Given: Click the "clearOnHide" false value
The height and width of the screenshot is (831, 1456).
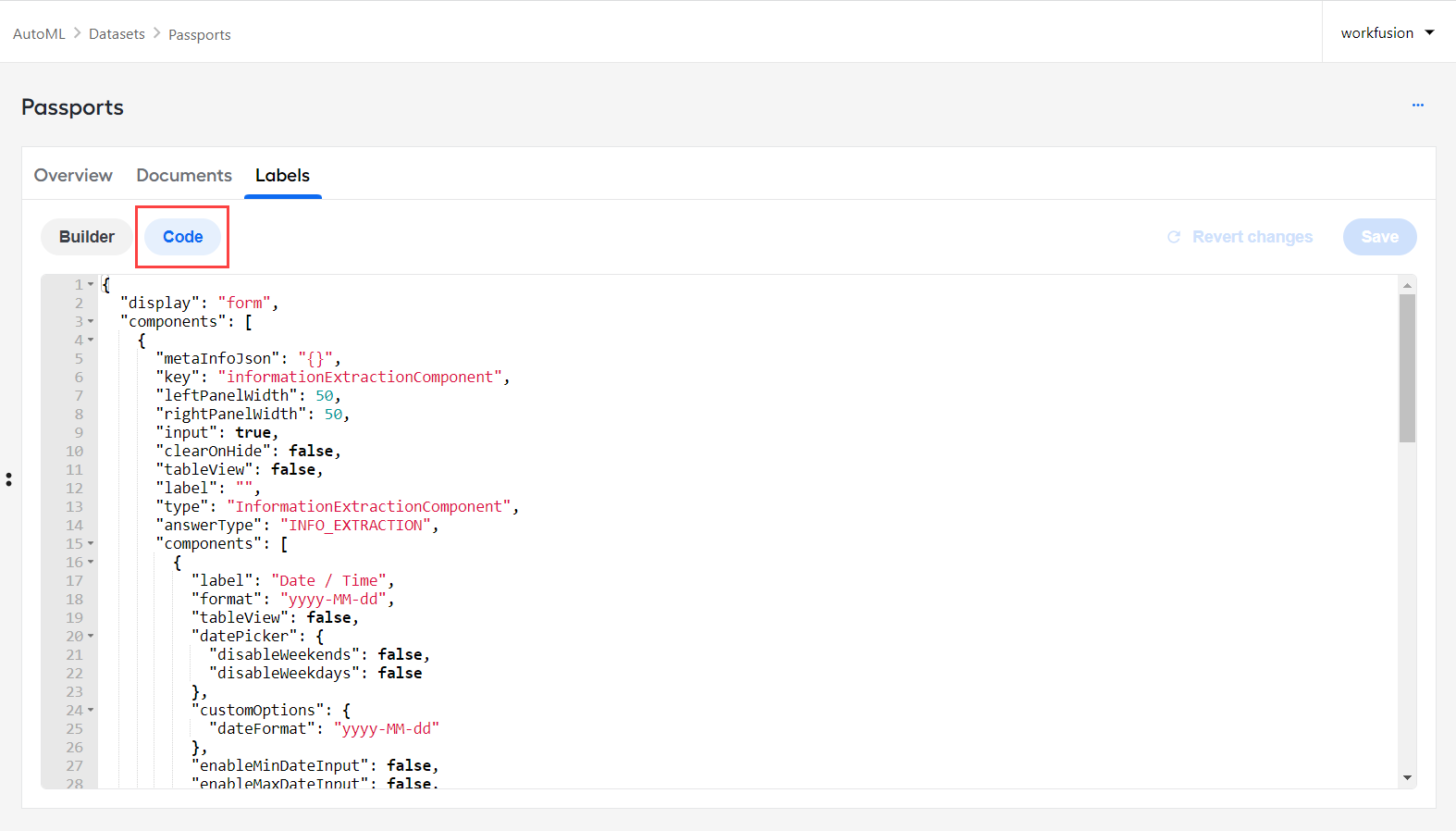Looking at the screenshot, I should [x=311, y=451].
